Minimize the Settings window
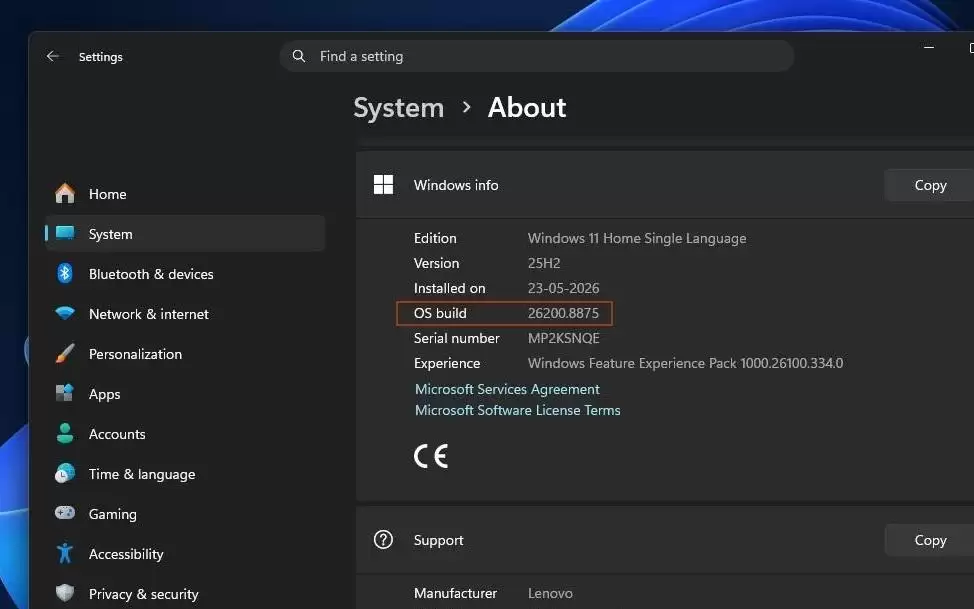The height and width of the screenshot is (609, 974). click(x=929, y=47)
